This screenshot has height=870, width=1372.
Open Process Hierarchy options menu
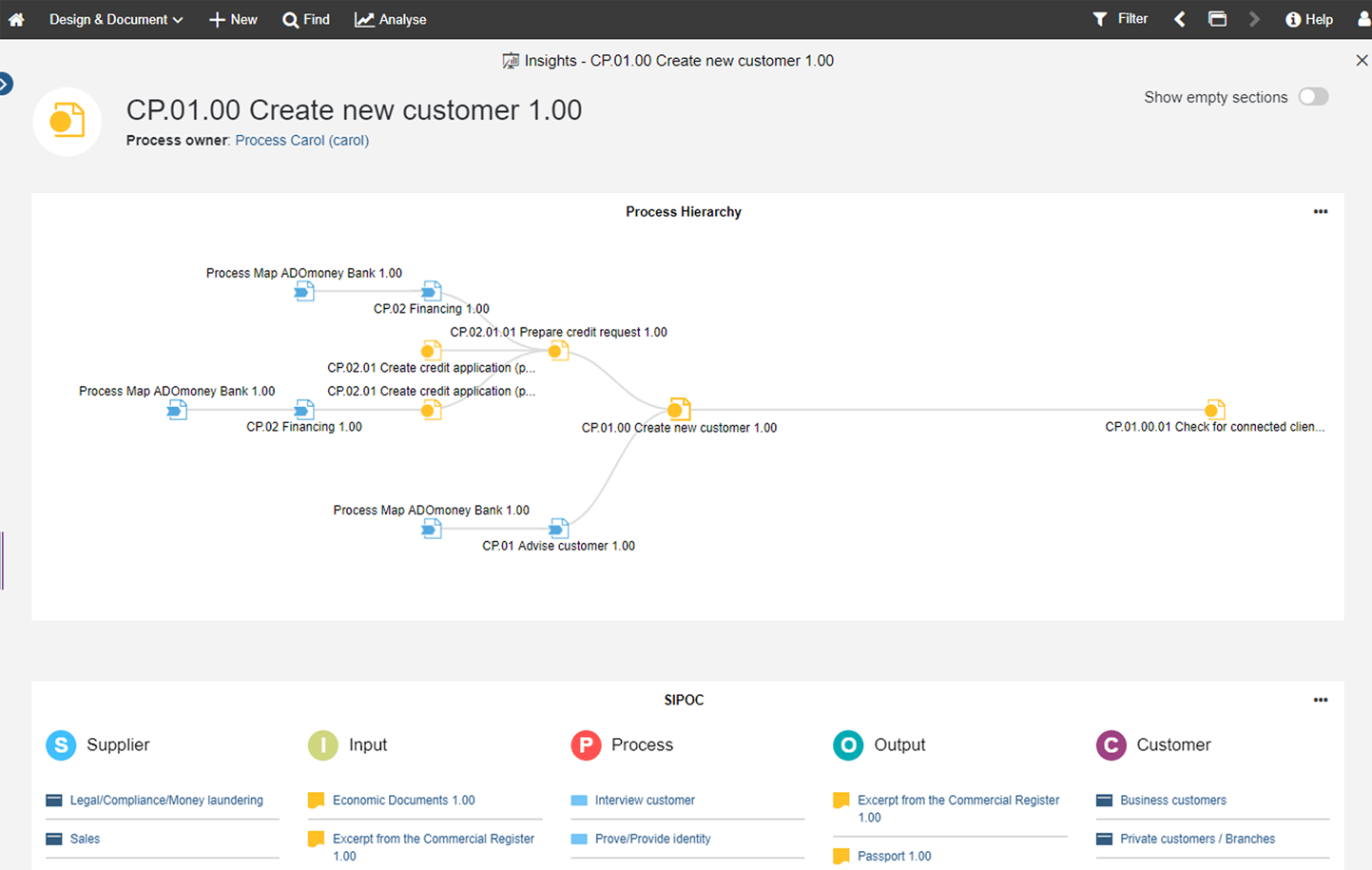coord(1321,211)
